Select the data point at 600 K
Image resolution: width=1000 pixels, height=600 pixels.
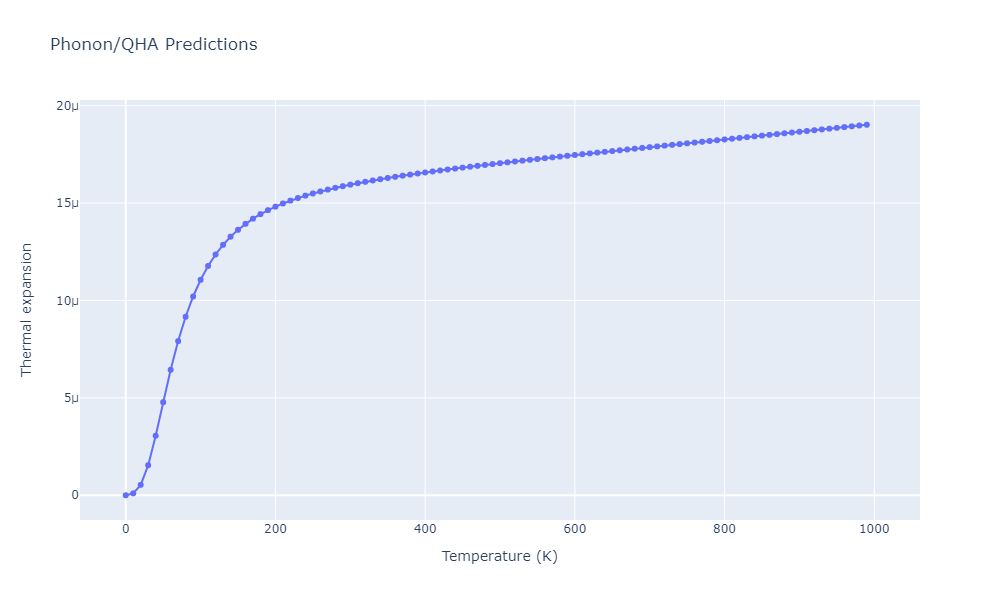tap(575, 155)
